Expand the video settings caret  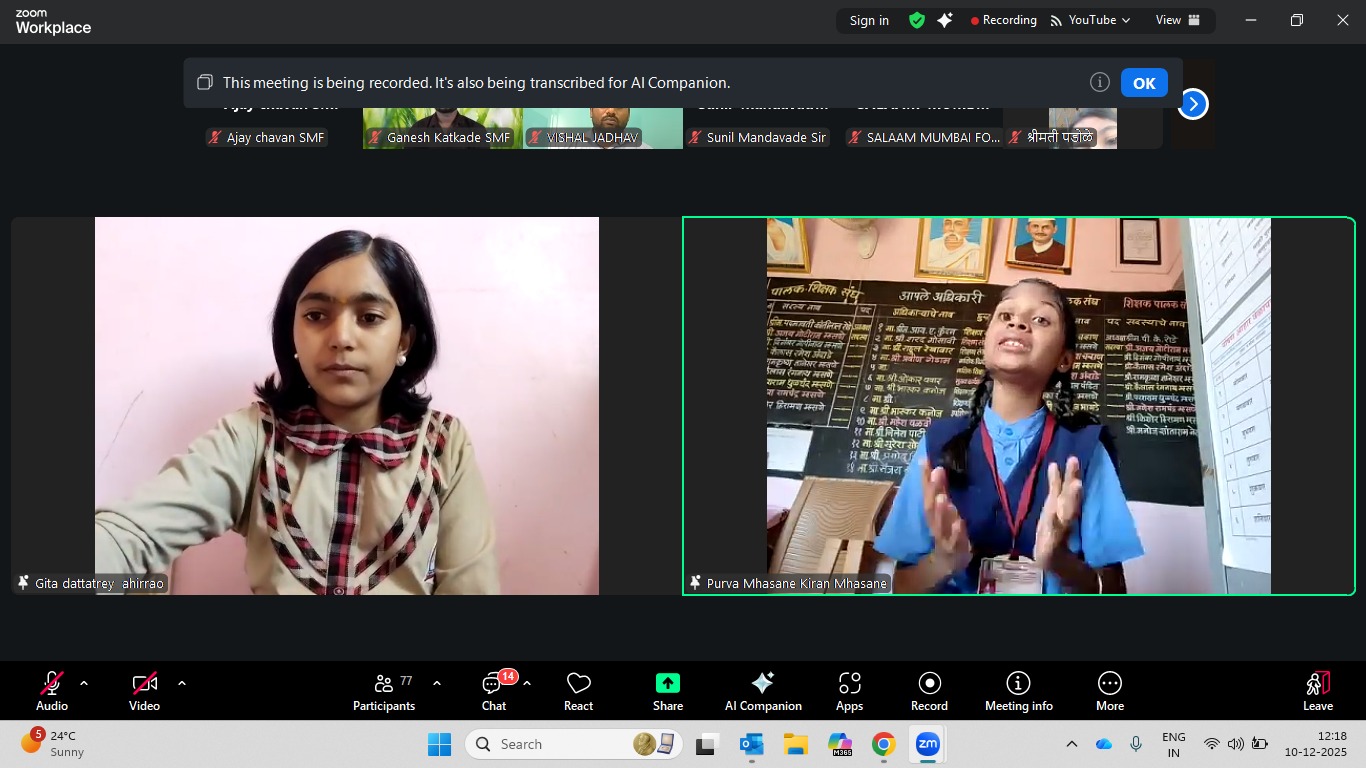pos(182,683)
